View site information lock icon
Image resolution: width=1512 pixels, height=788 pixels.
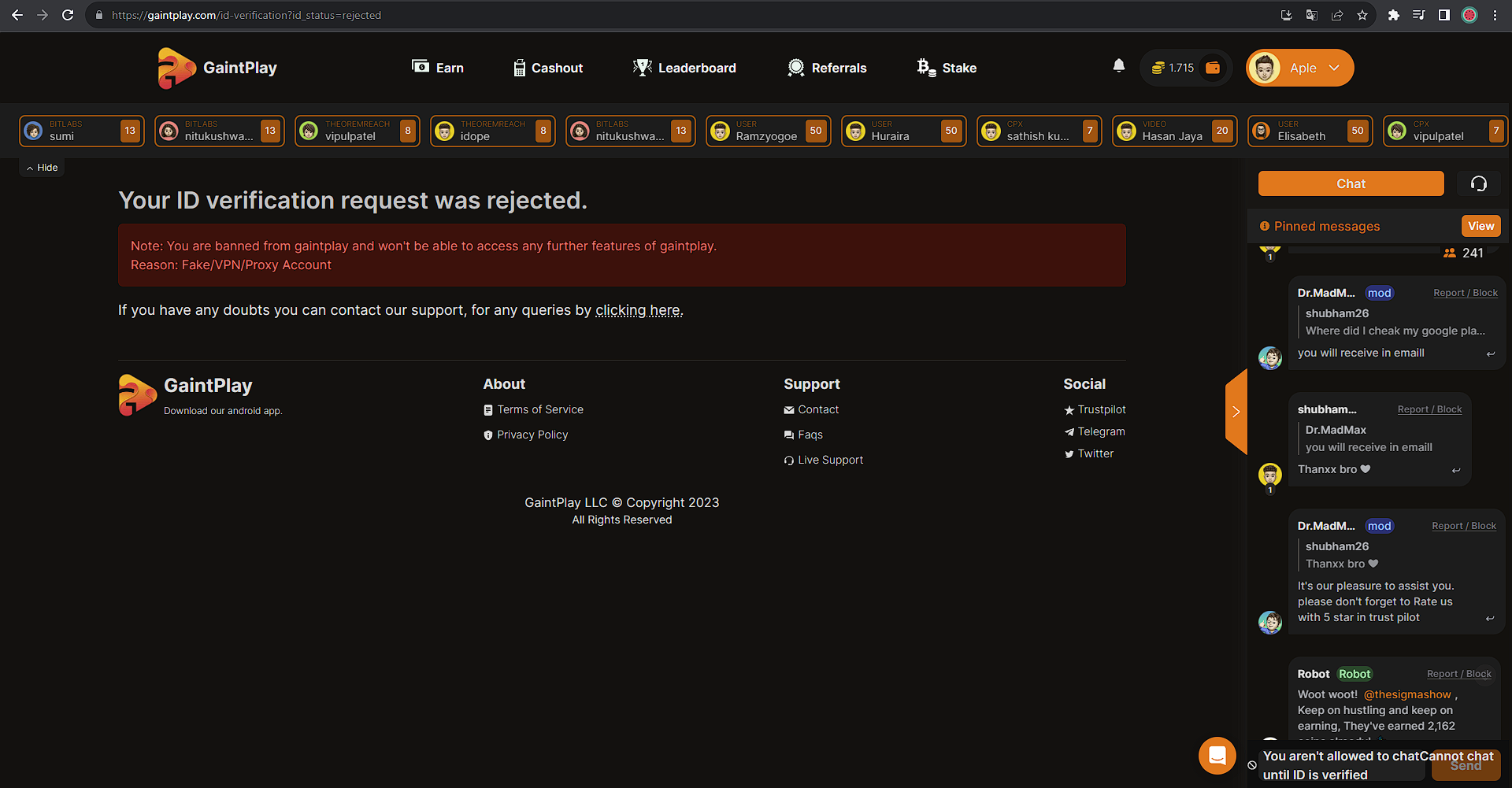point(99,15)
